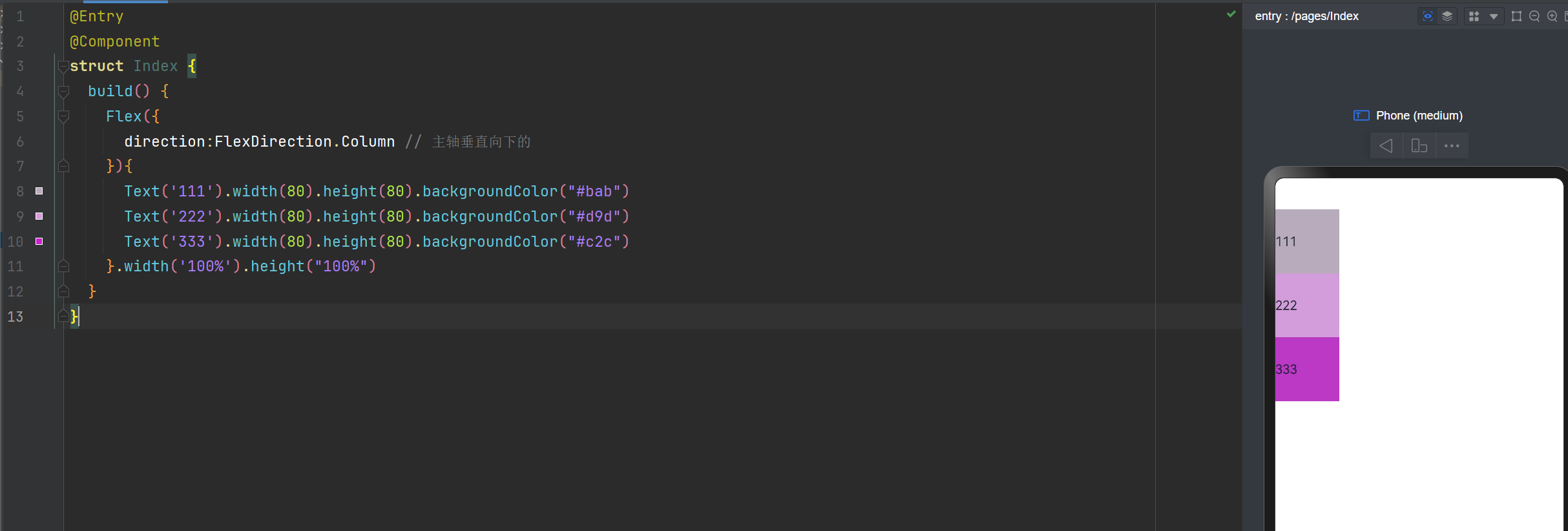
Task: Click the rotate device icon above the phone
Action: coord(1419,146)
